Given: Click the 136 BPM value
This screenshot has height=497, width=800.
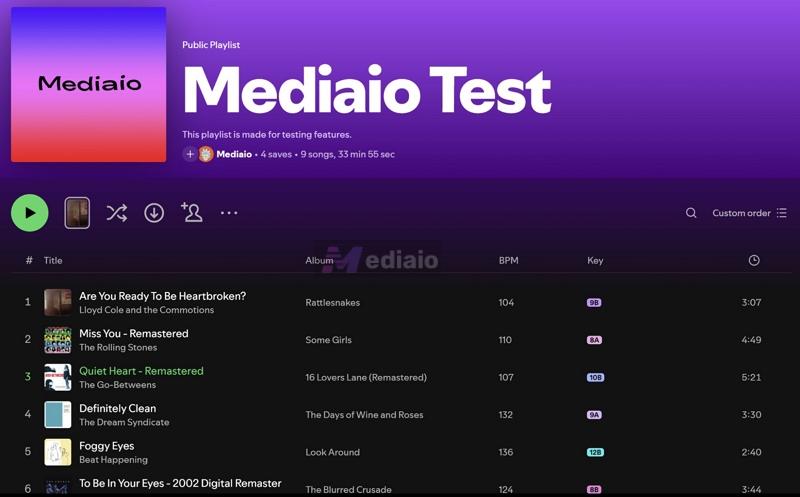Looking at the screenshot, I should pos(506,452).
